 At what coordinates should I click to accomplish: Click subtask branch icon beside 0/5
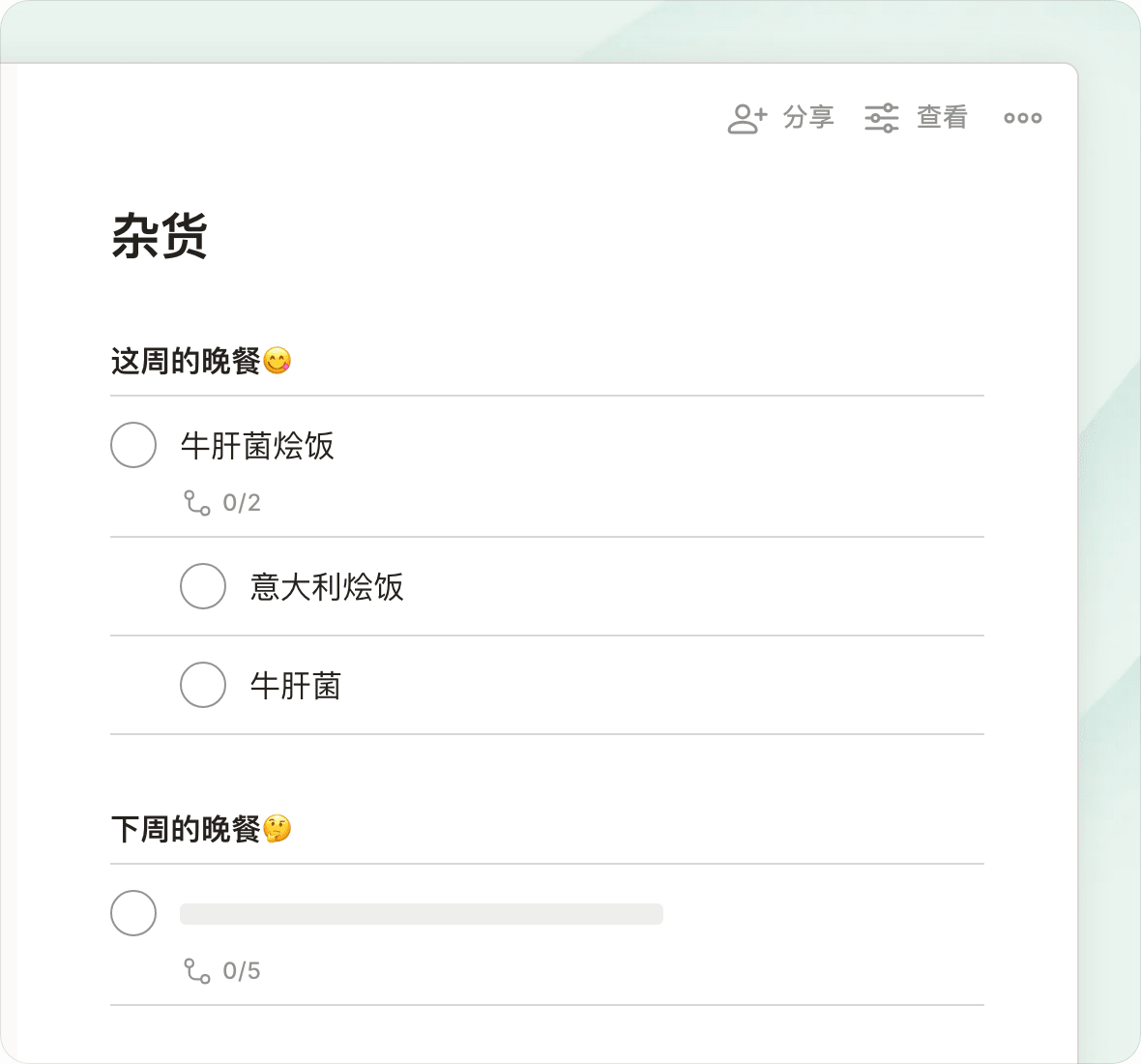click(x=196, y=971)
